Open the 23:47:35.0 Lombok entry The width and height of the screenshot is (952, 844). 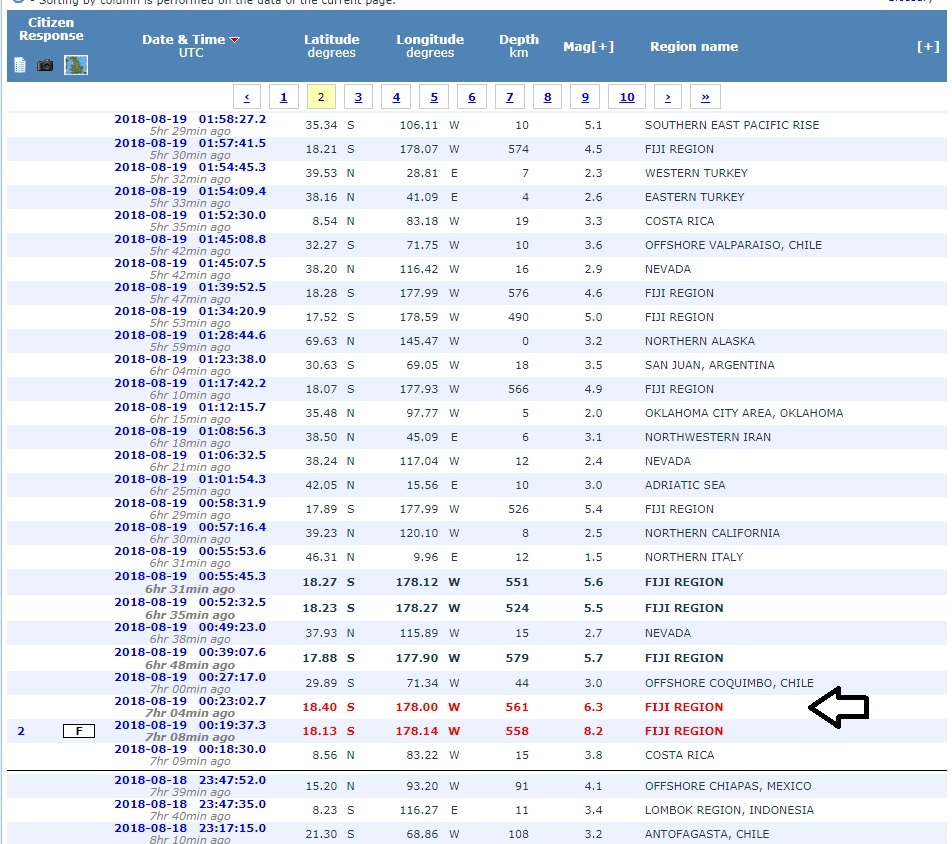click(x=190, y=805)
